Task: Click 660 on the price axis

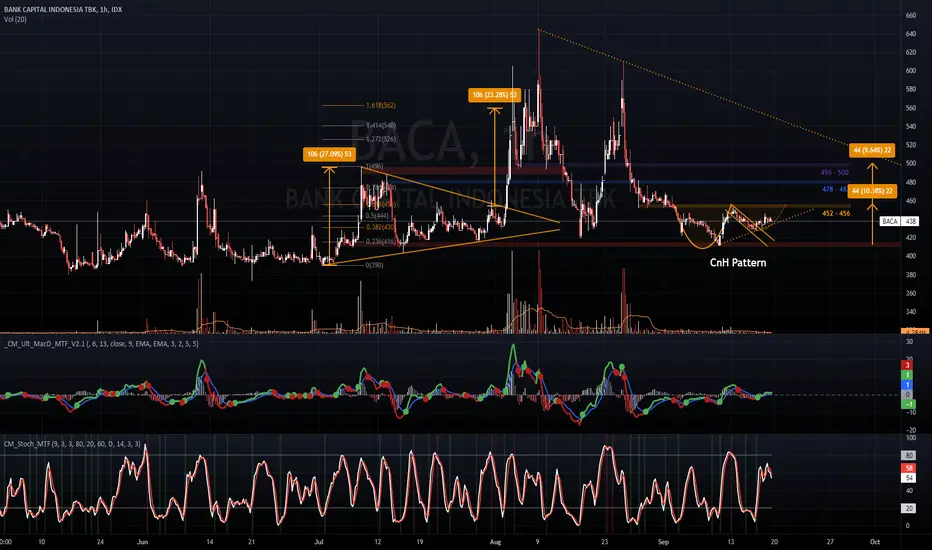Action: click(911, 15)
